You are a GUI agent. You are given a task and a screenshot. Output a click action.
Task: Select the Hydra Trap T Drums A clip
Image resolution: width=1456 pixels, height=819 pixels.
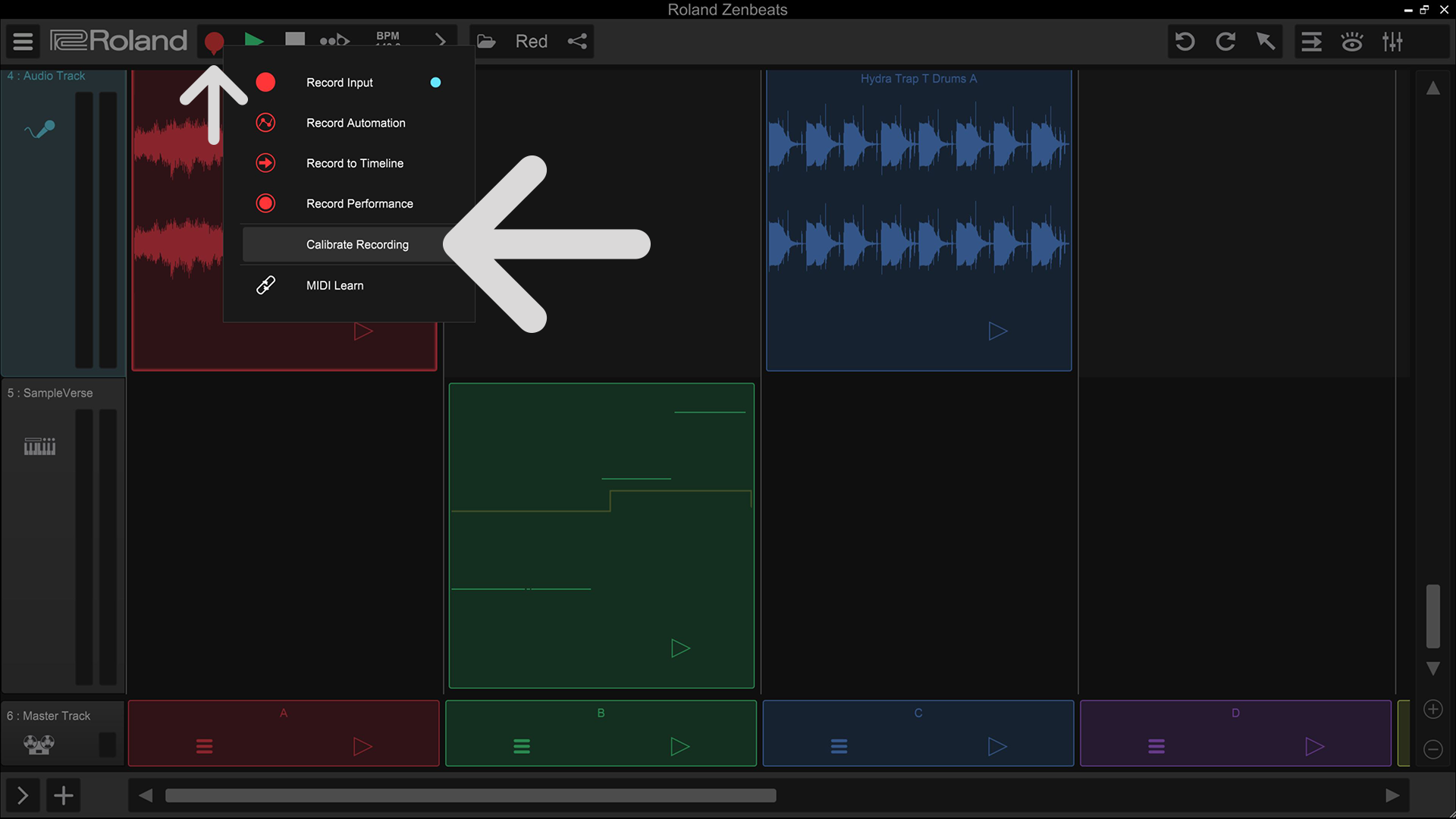[918, 220]
